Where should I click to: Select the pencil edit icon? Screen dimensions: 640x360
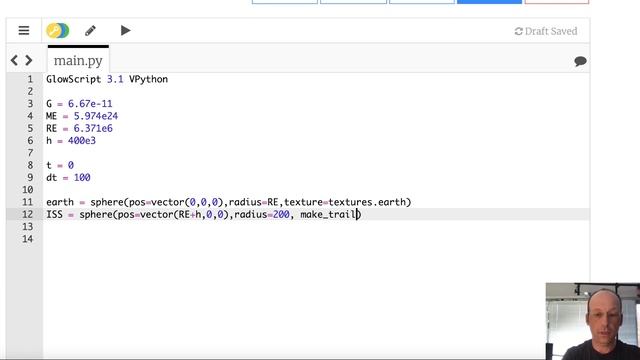click(90, 31)
